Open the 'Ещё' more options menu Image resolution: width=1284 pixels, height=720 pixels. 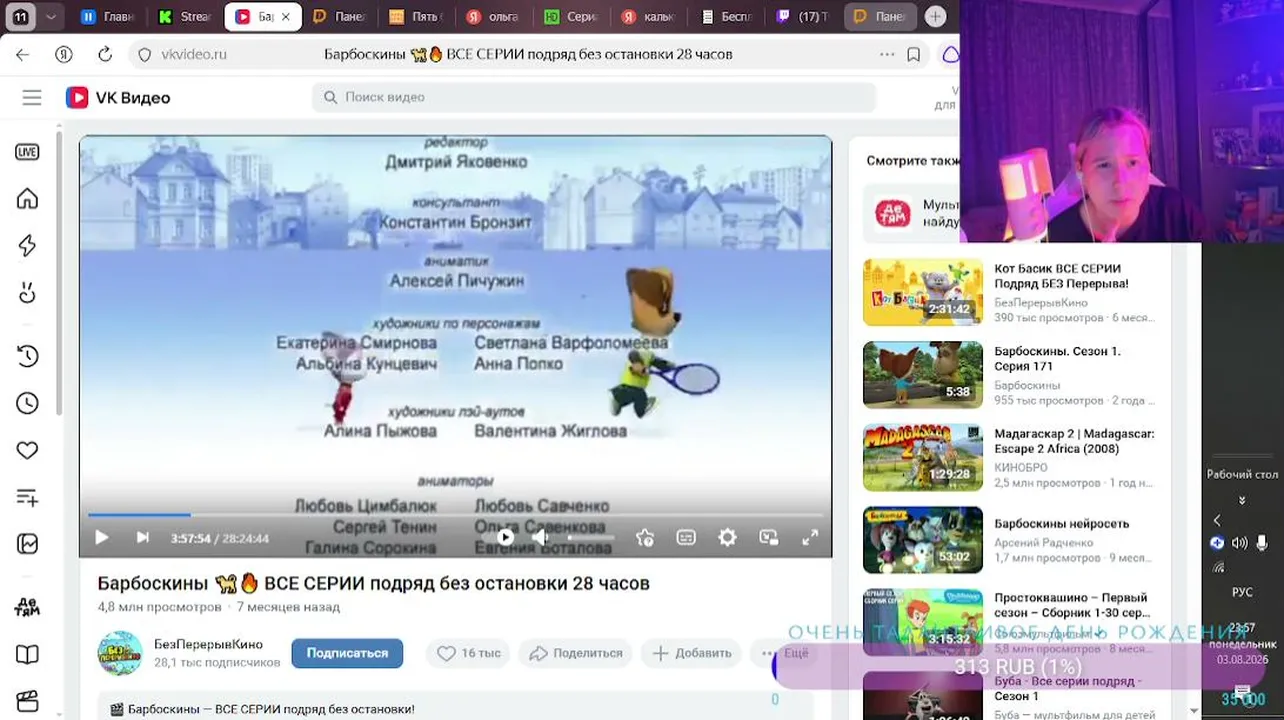point(786,653)
